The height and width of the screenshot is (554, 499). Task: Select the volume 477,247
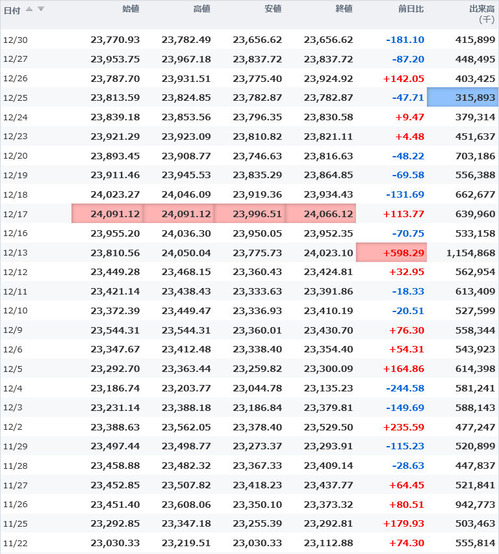pyautogui.click(x=475, y=427)
